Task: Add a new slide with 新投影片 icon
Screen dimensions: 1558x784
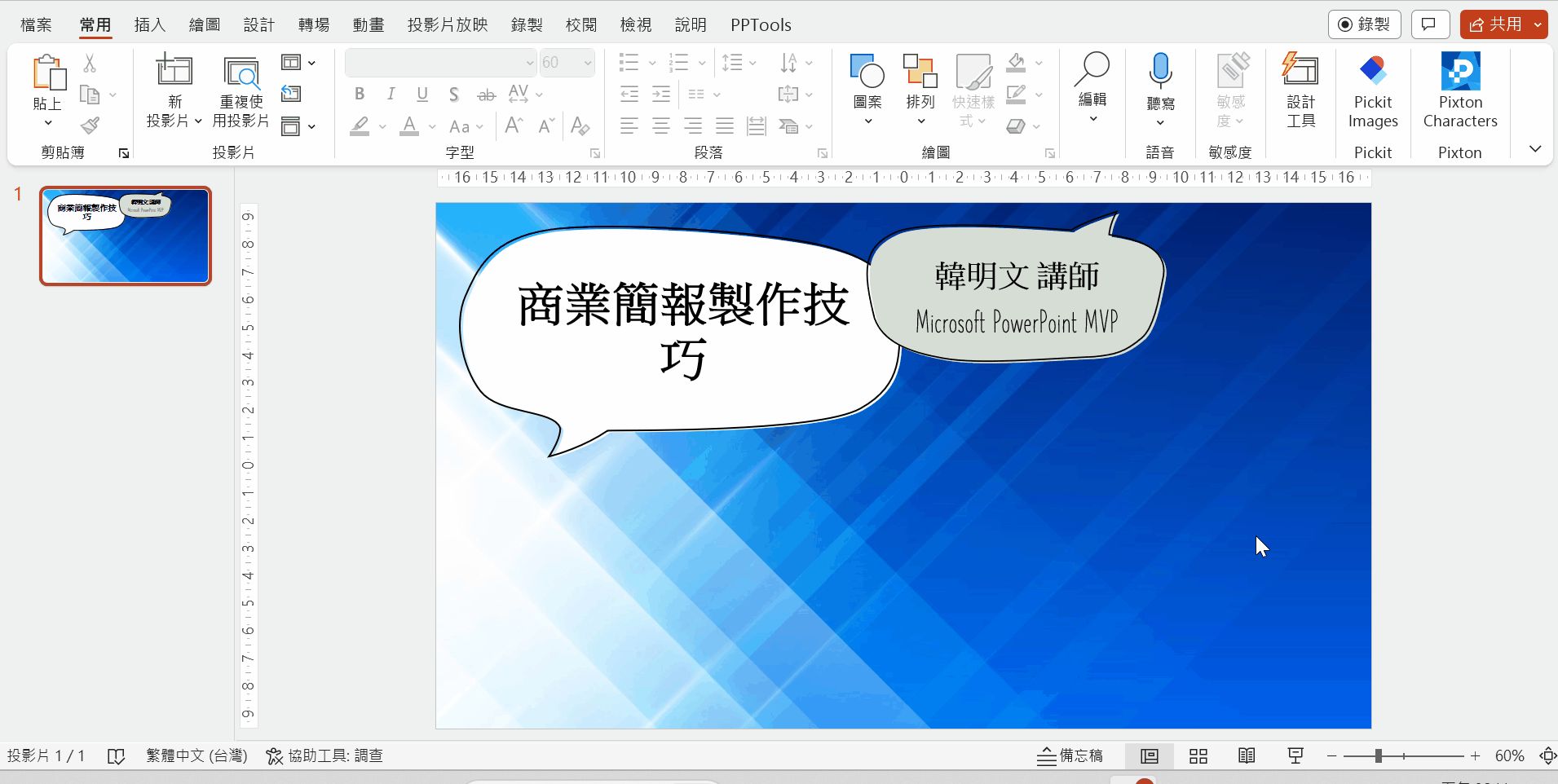Action: pos(174,70)
